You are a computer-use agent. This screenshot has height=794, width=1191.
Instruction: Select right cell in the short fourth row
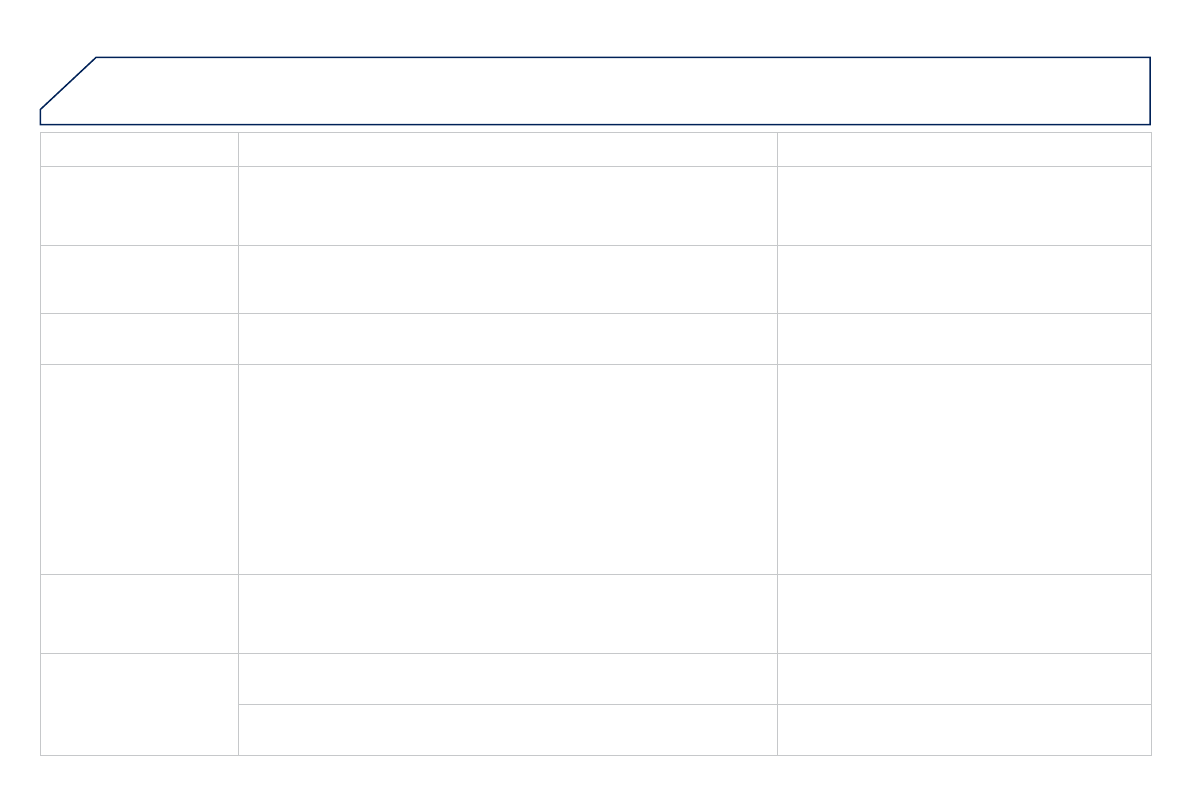point(964,338)
